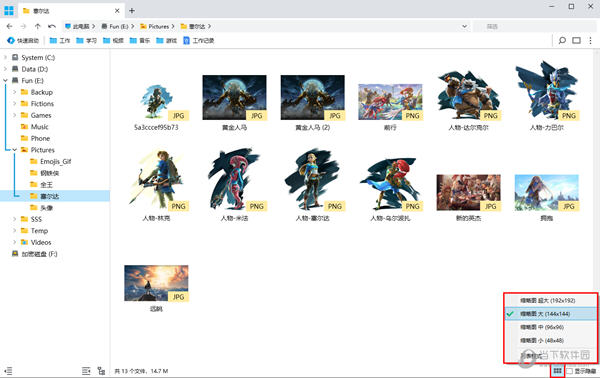600x378 pixels.
Task: Choose 缩略图 超大 (192x192) view option
Action: pyautogui.click(x=550, y=300)
